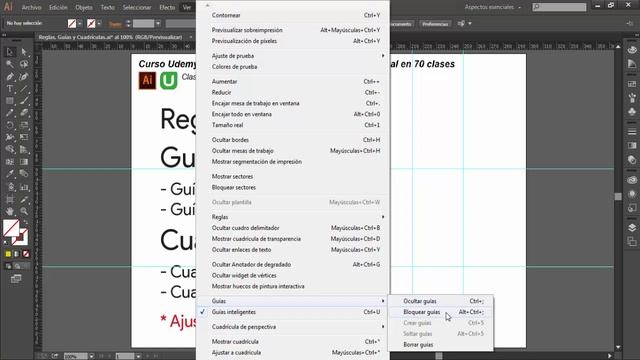
Task: Open the zoom level dropdown at bottom
Action: click(x=91, y=356)
